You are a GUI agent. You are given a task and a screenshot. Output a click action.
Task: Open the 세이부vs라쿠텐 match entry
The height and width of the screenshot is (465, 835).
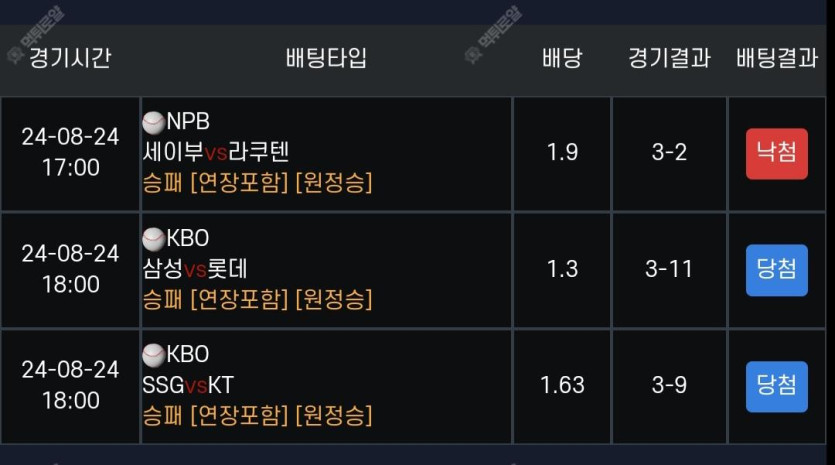[216, 153]
